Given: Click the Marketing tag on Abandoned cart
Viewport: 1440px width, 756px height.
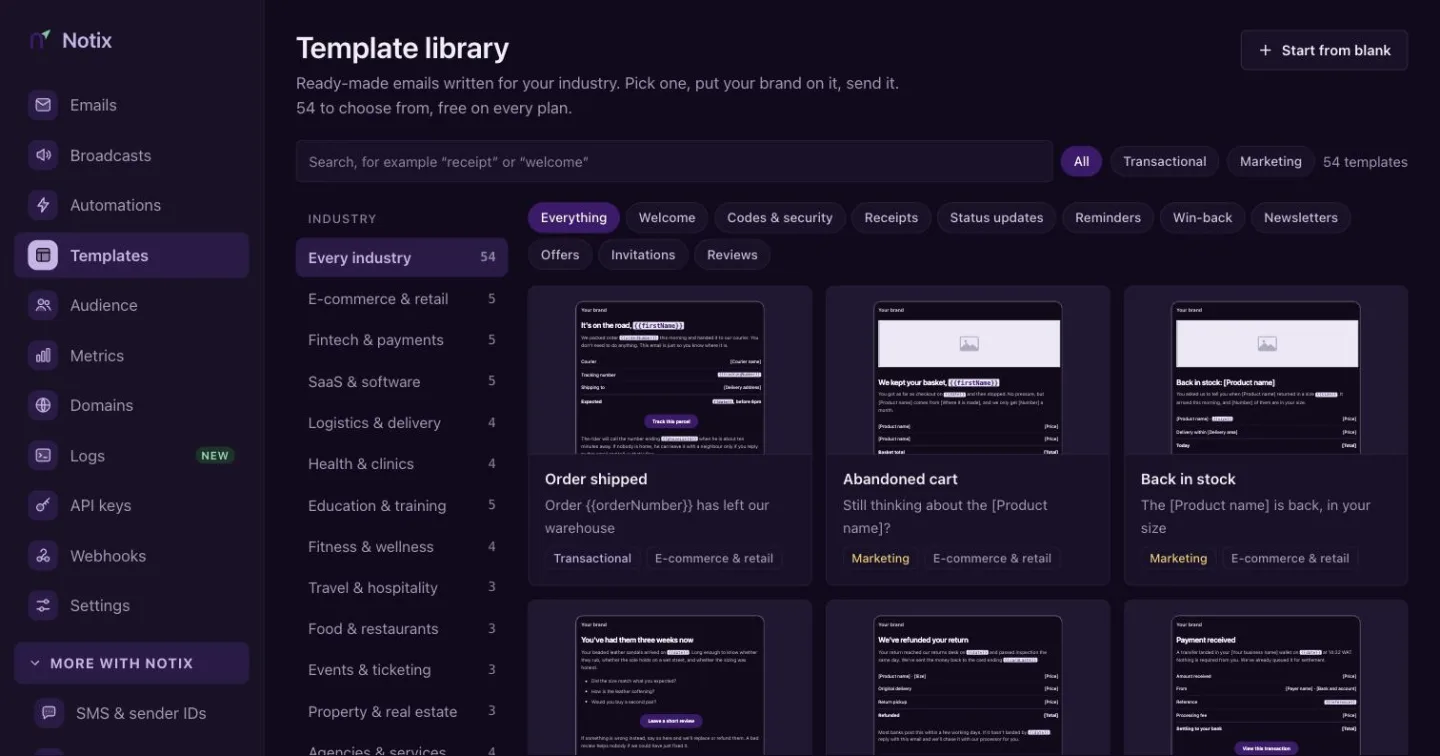Looking at the screenshot, I should point(880,558).
